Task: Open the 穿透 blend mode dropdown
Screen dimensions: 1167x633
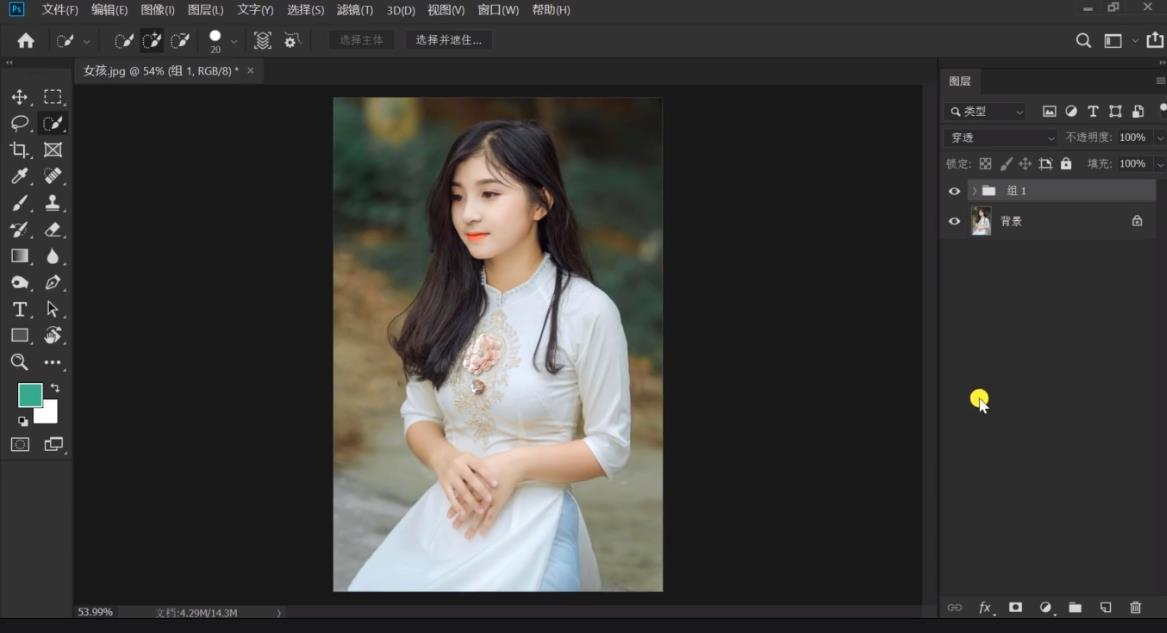Action: click(x=1000, y=137)
